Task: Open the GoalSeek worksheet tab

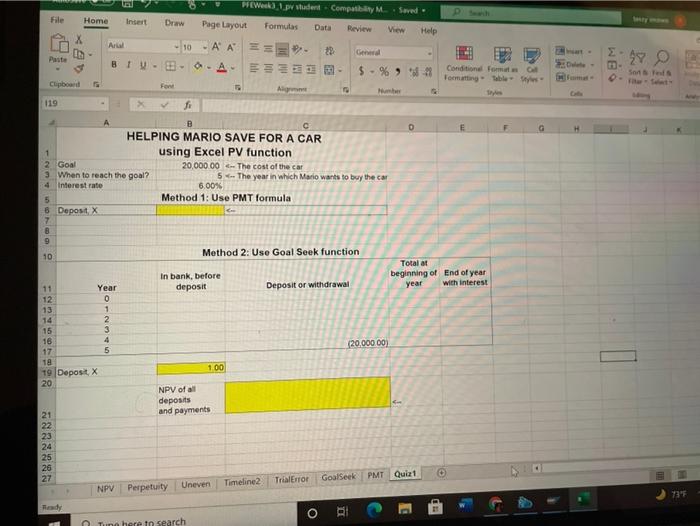Action: [x=338, y=477]
